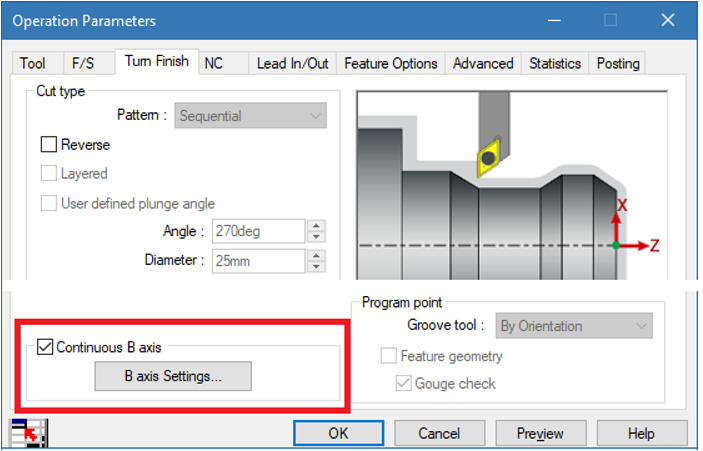Click the yellow turning insert in preview
This screenshot has height=451, width=703.
click(x=488, y=158)
